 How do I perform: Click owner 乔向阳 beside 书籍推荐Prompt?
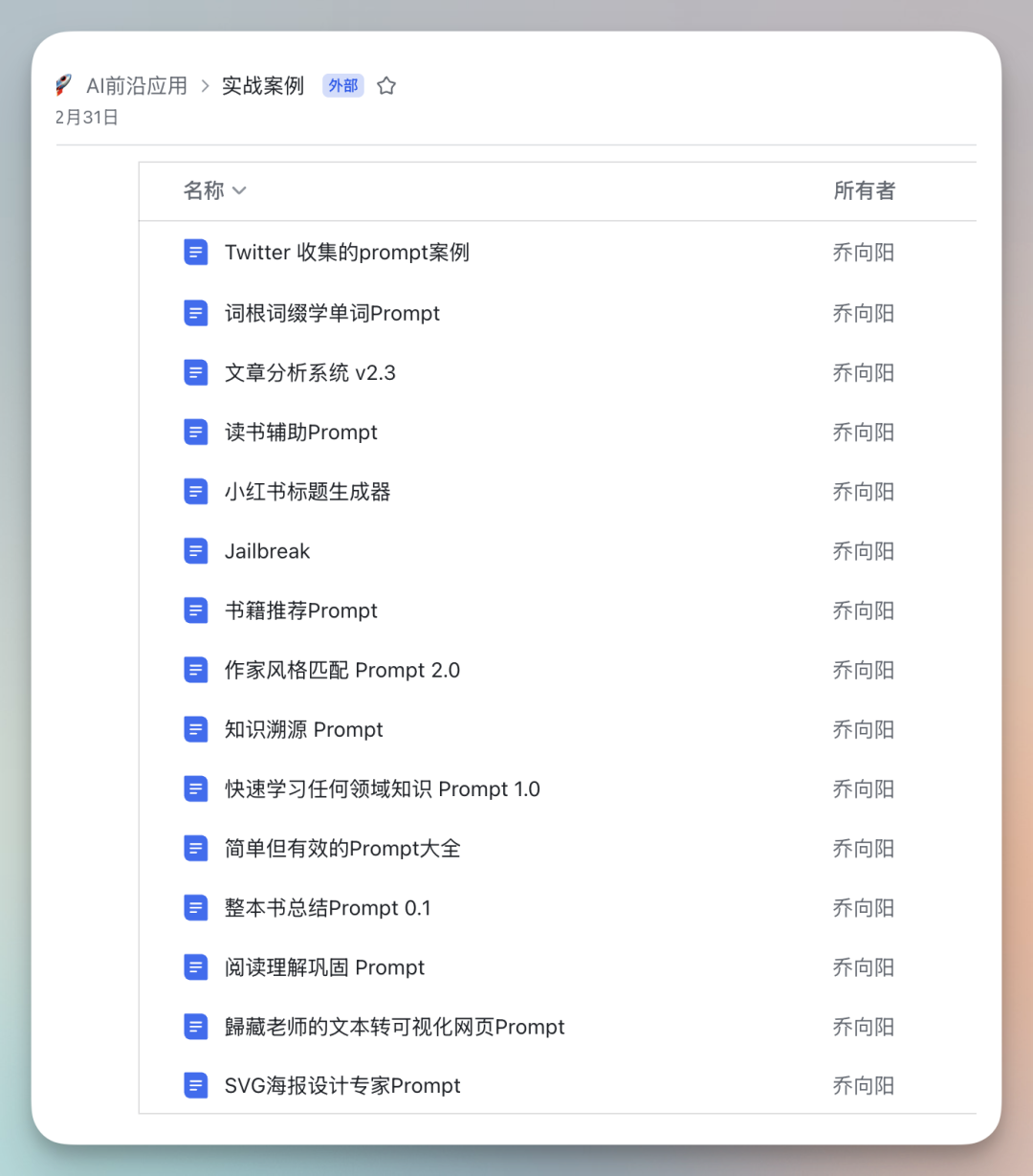pyautogui.click(x=863, y=610)
